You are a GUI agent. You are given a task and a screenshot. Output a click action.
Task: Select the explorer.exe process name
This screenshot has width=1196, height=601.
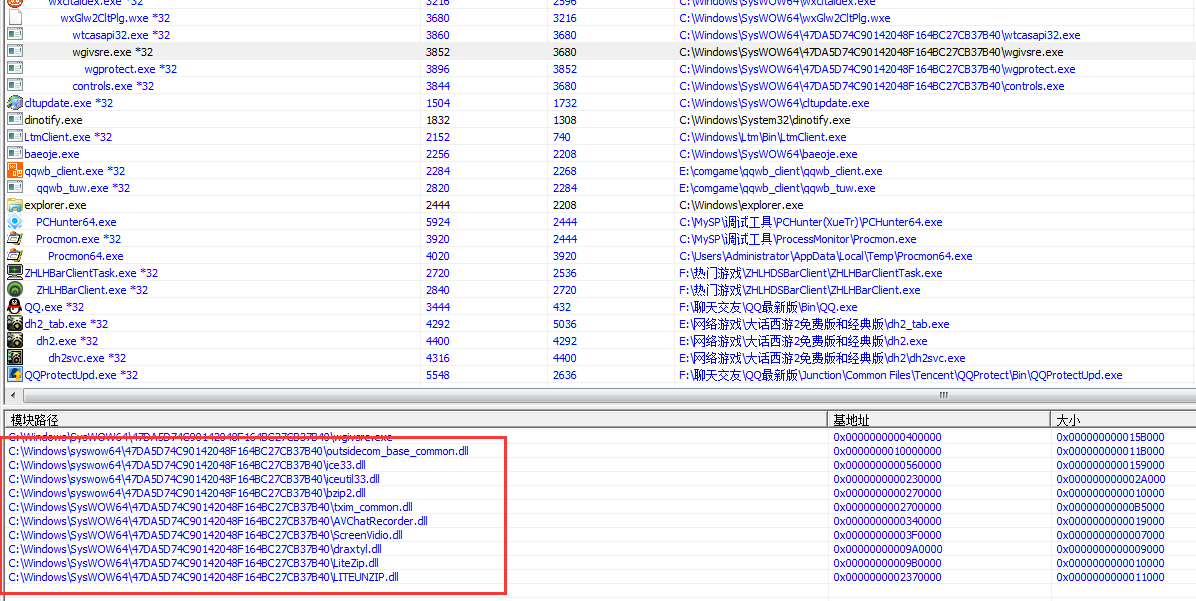click(56, 205)
